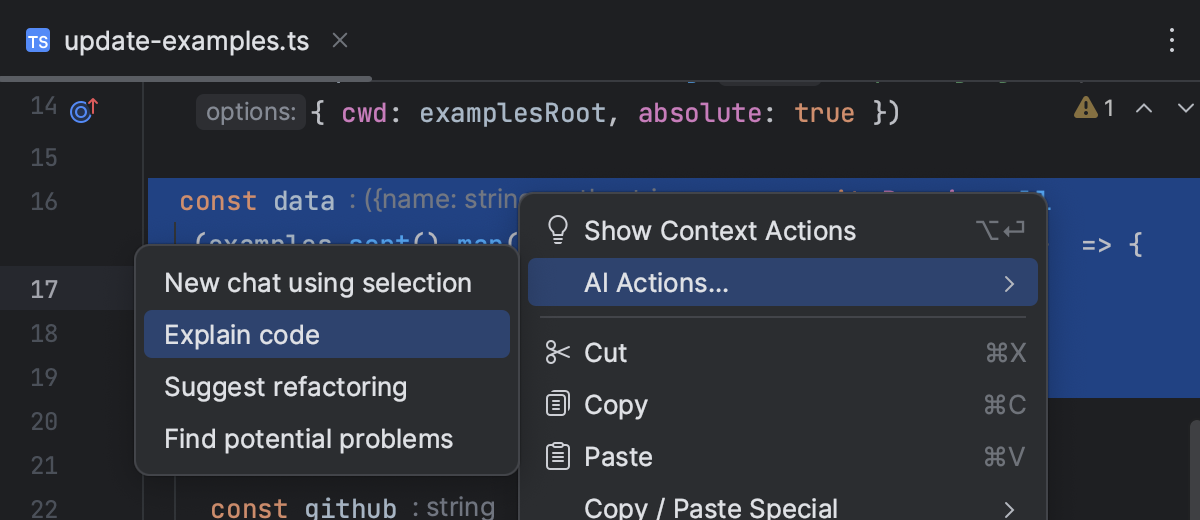1200x520 pixels.
Task: Jump to previous highlighted error arrow
Action: click(1146, 108)
